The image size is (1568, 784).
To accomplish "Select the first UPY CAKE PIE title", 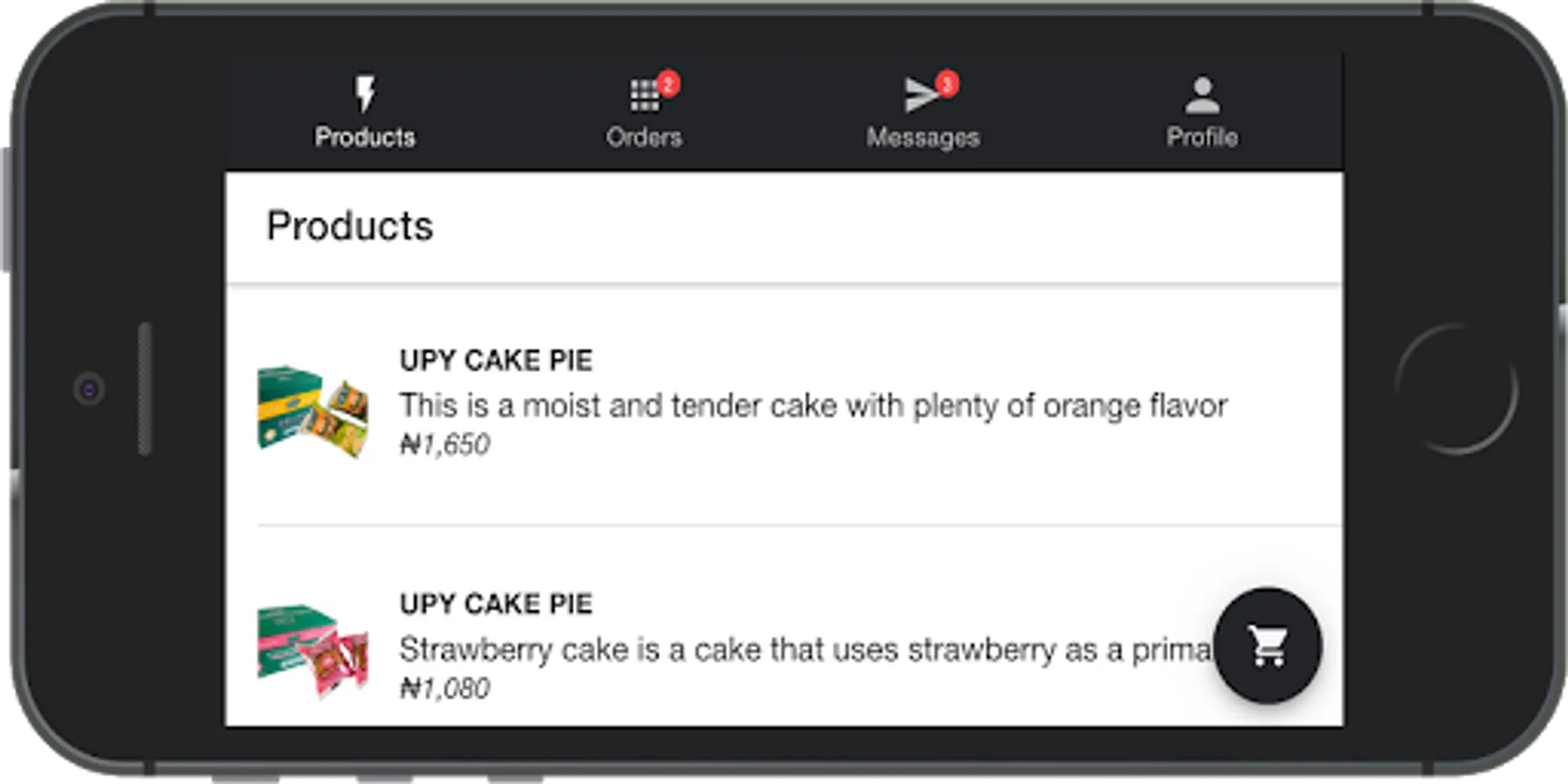I will click(x=496, y=361).
